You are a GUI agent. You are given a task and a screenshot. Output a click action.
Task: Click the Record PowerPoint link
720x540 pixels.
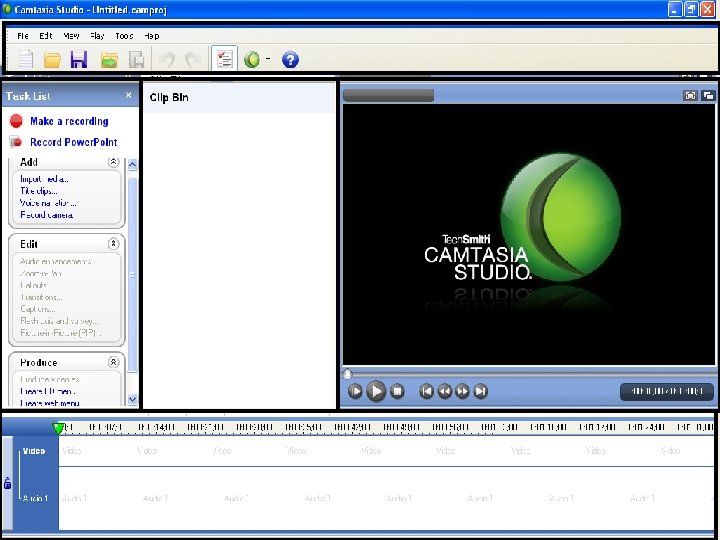pos(73,142)
